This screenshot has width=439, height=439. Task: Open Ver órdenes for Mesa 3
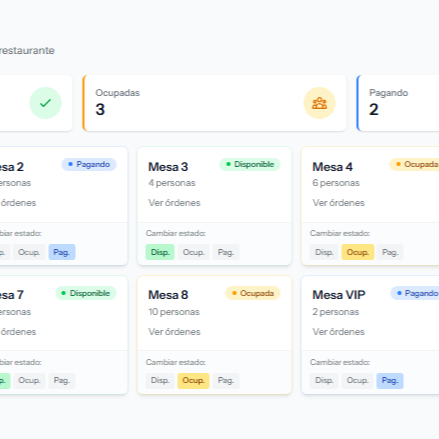(x=174, y=203)
